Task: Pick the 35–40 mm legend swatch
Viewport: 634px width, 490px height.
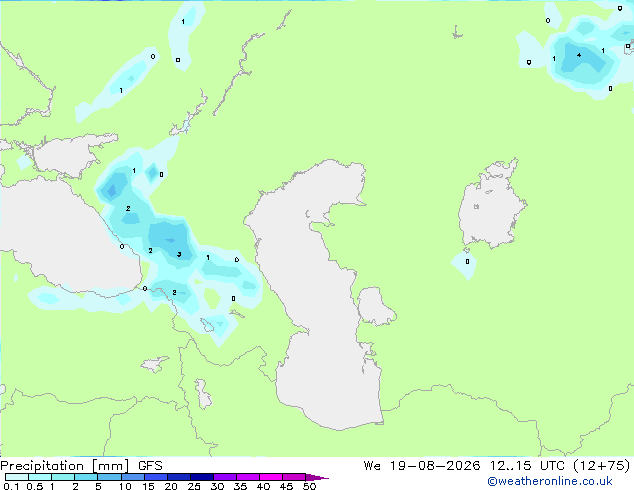Action: tap(248, 477)
